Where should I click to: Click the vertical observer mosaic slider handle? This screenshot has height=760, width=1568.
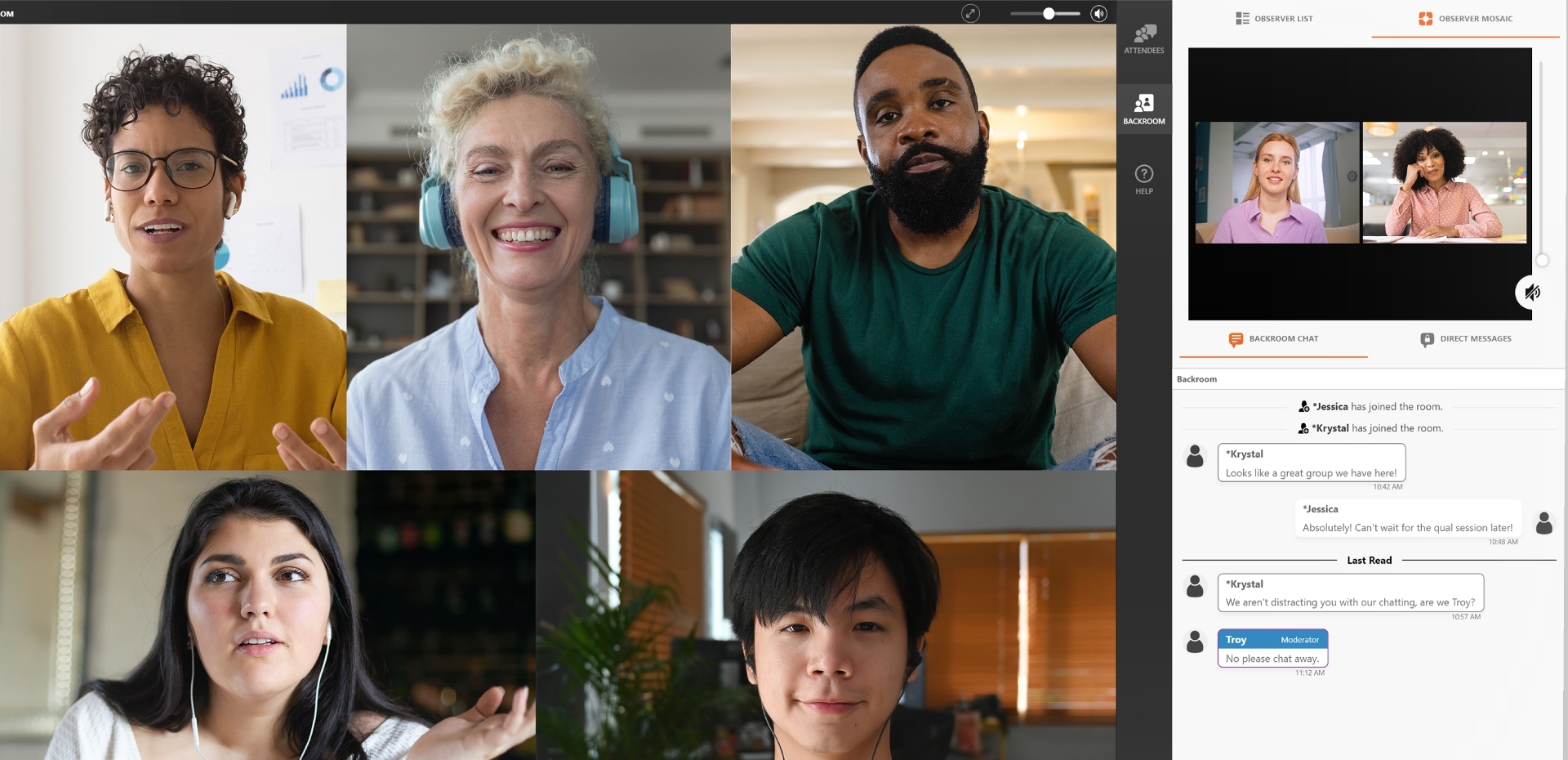pyautogui.click(x=1542, y=261)
